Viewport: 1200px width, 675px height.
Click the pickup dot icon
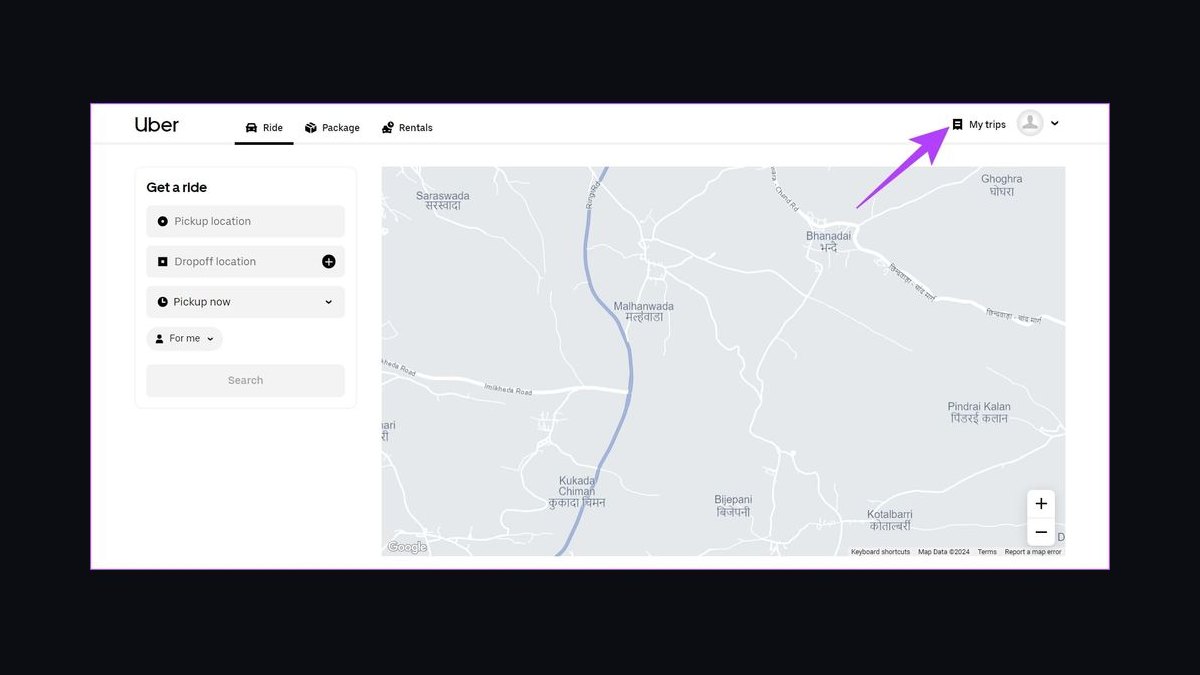click(x=162, y=221)
